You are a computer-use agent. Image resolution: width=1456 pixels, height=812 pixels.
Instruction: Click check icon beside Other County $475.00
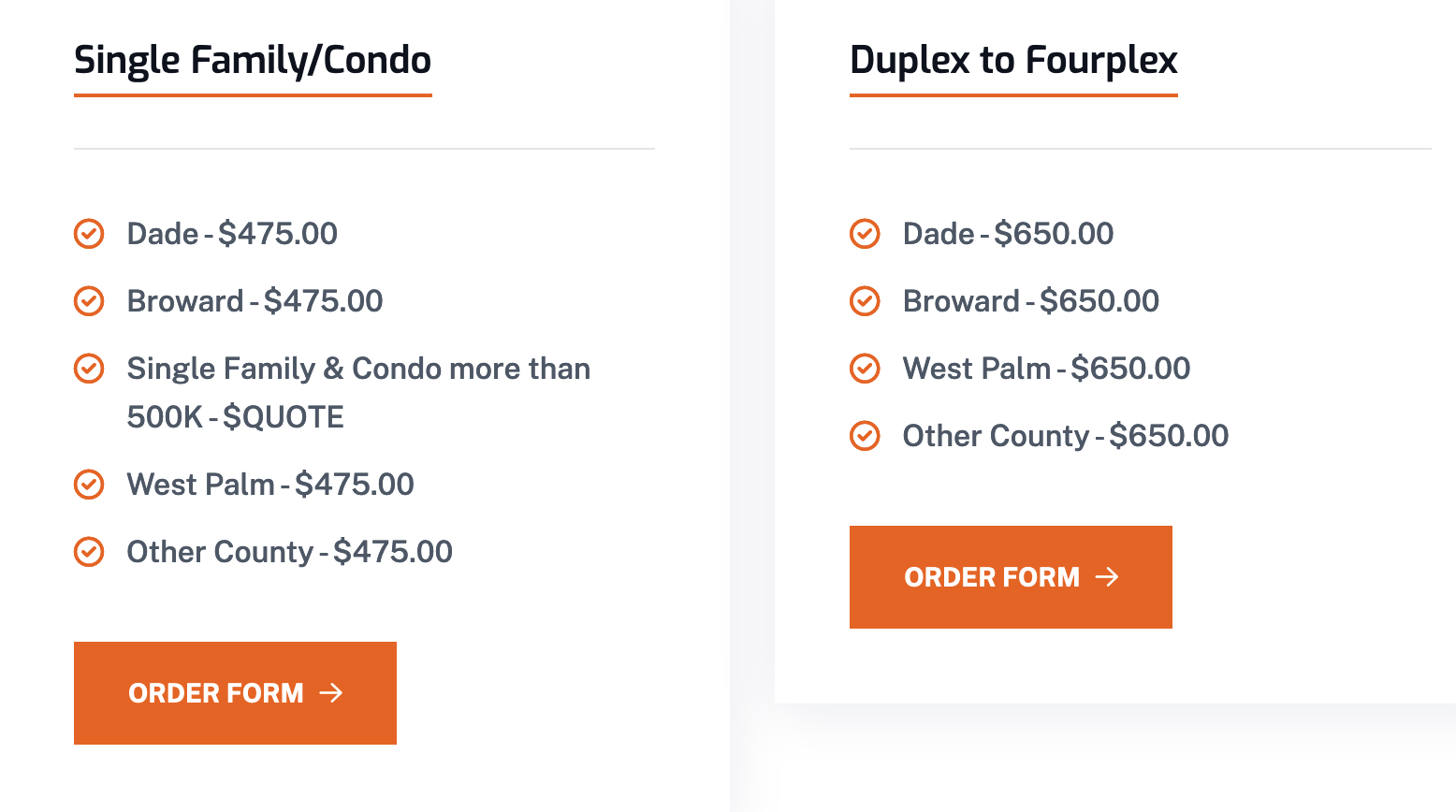click(x=89, y=552)
